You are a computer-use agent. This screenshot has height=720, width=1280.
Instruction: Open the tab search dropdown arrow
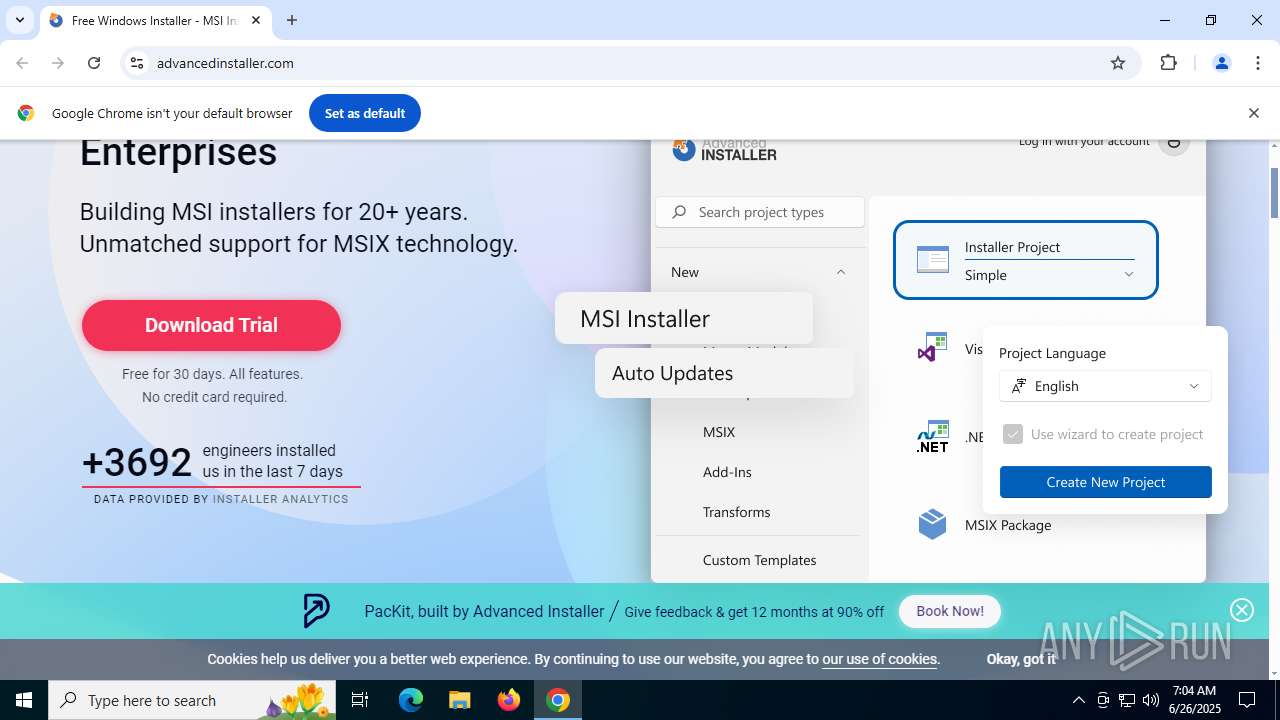tap(19, 20)
